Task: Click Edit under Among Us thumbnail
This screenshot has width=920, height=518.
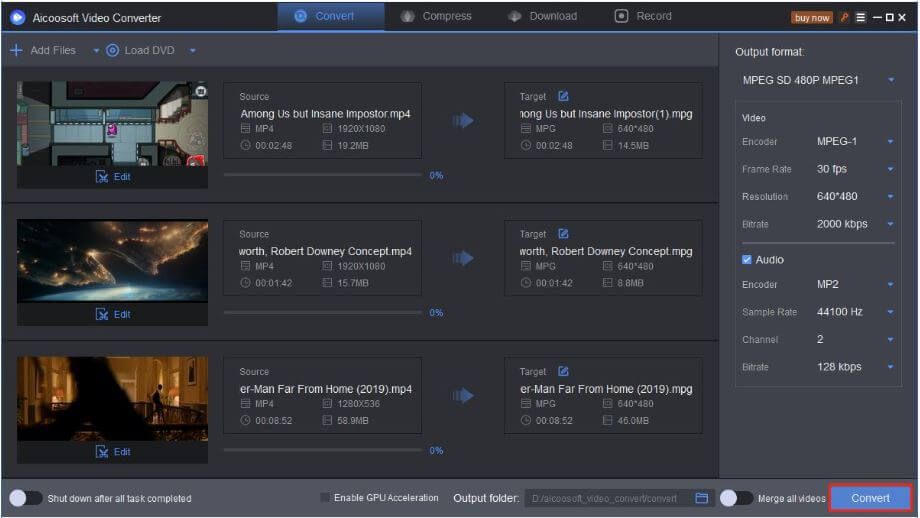Action: click(113, 177)
